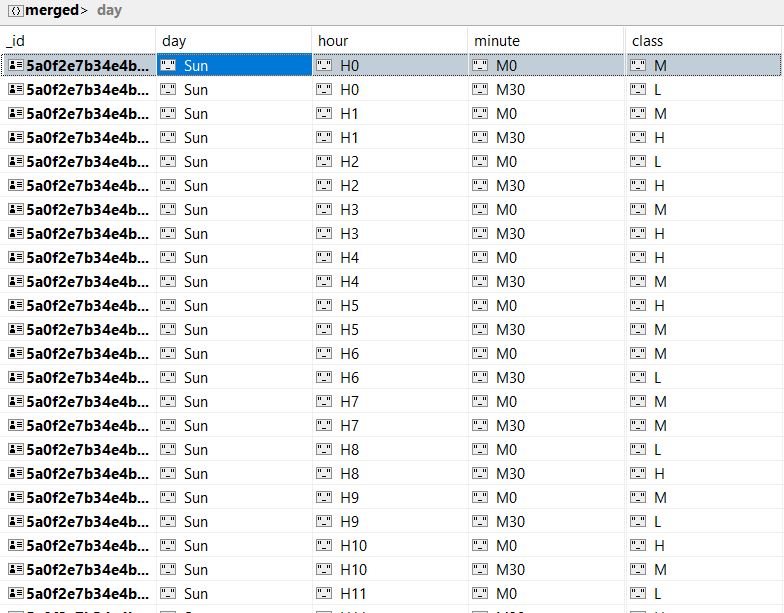Click the string icon beside class M in H10 M30 row
Image resolution: width=784 pixels, height=613 pixels.
[x=638, y=569]
